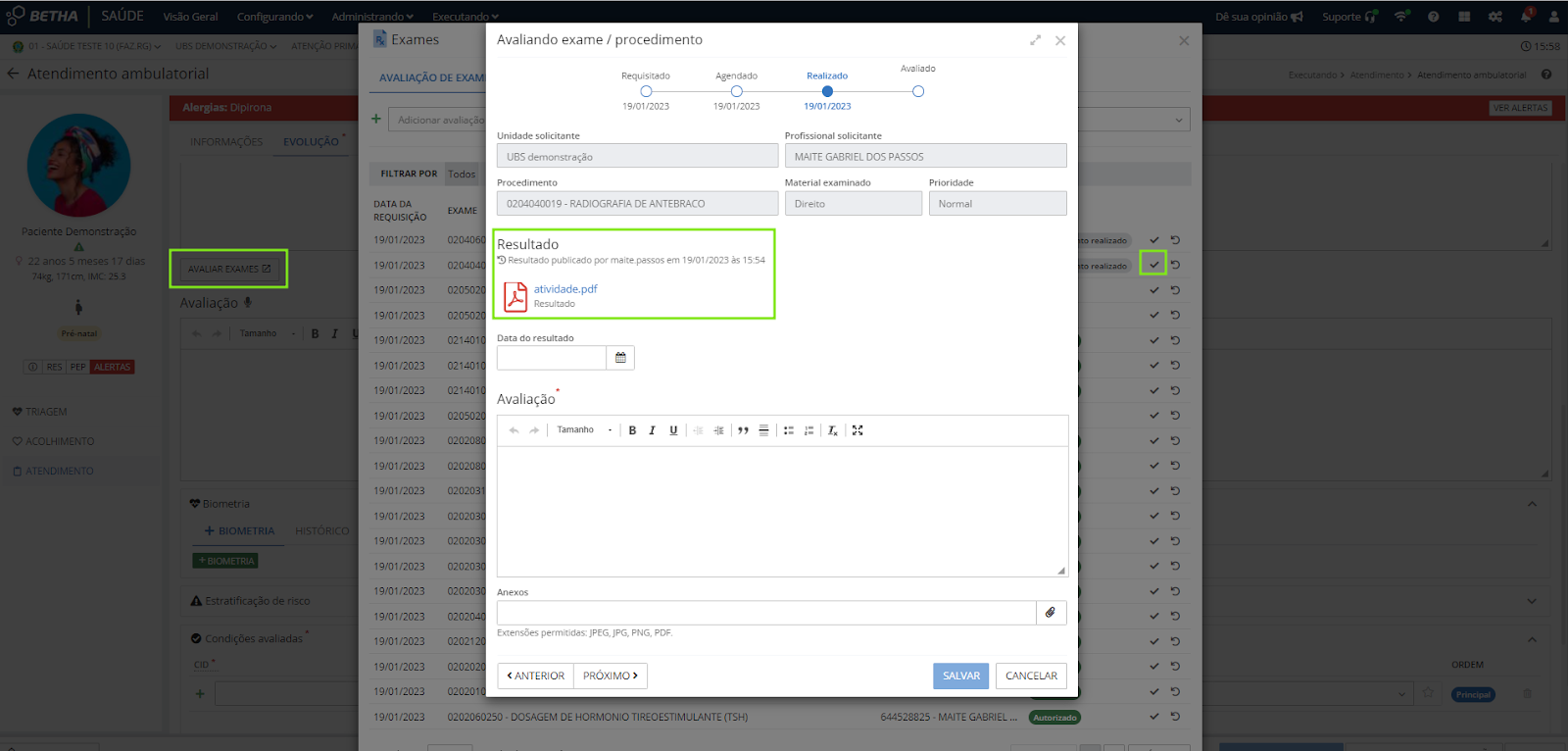Viewport: 1568px width, 751px height.
Task: Collapse Condições avaliadas section
Action: tap(1532, 639)
